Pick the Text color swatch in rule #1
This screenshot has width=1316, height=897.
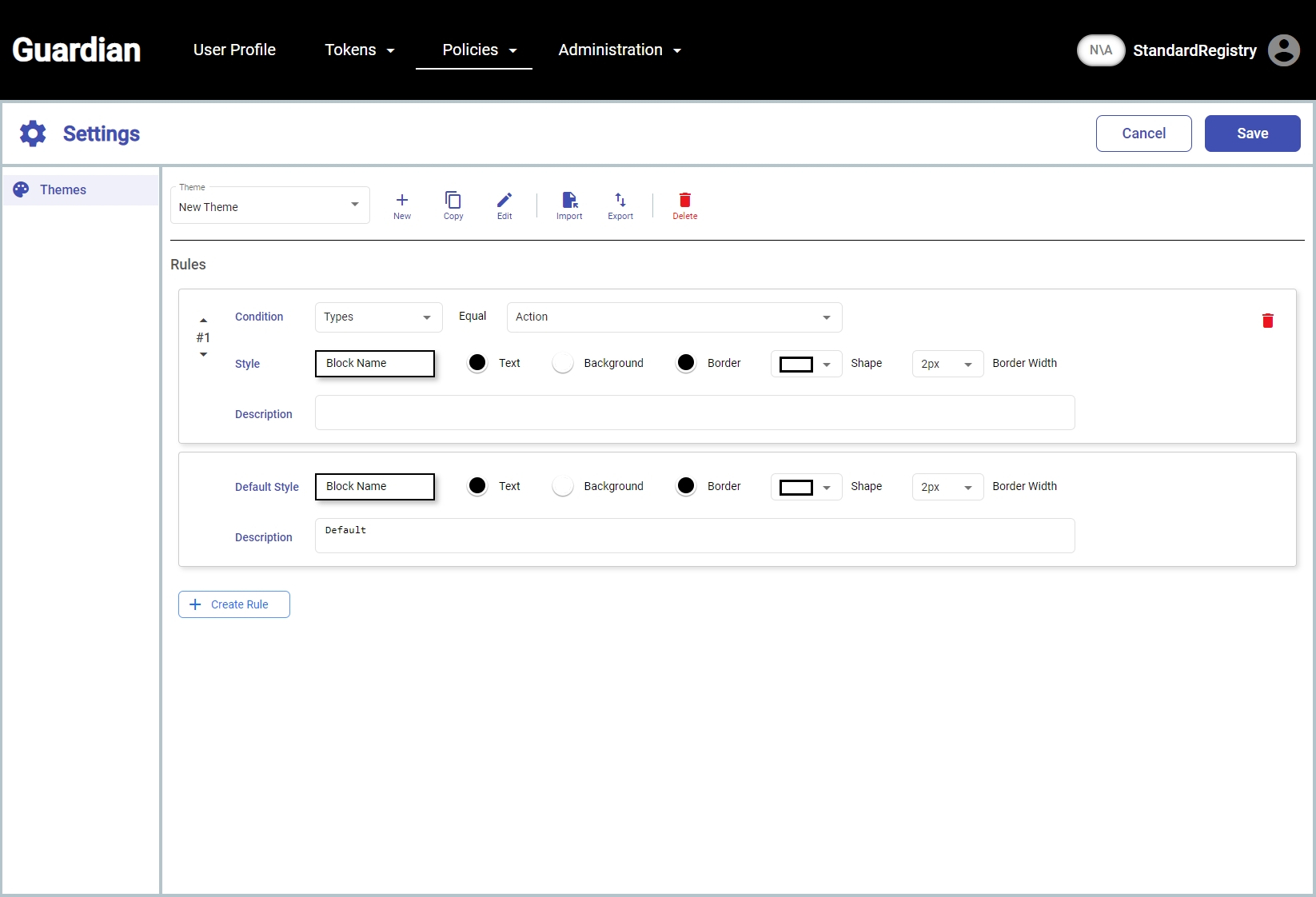[477, 363]
